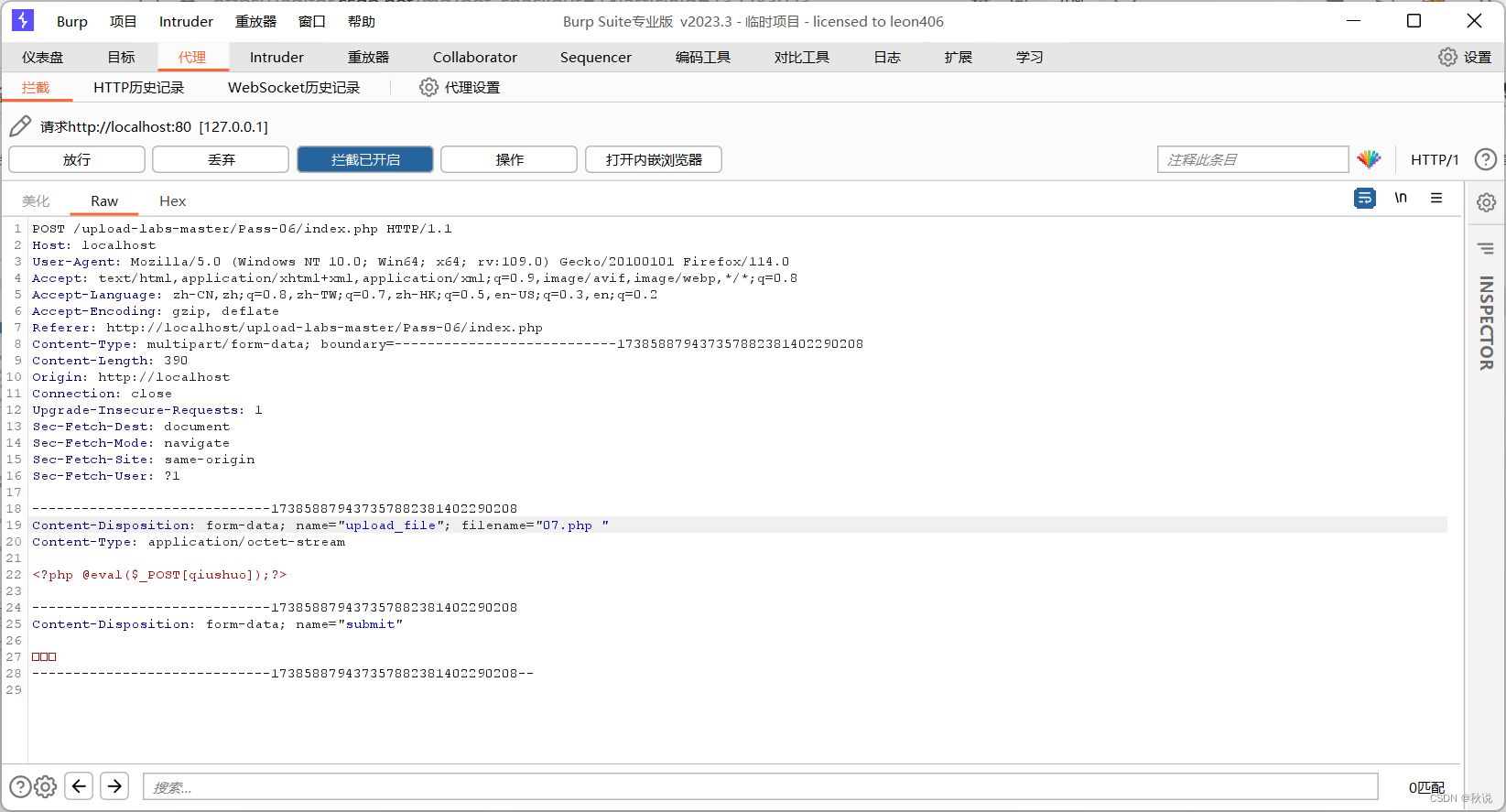The image size is (1506, 812).
Task: Switch to the 仪表盘 tab
Action: click(43, 57)
